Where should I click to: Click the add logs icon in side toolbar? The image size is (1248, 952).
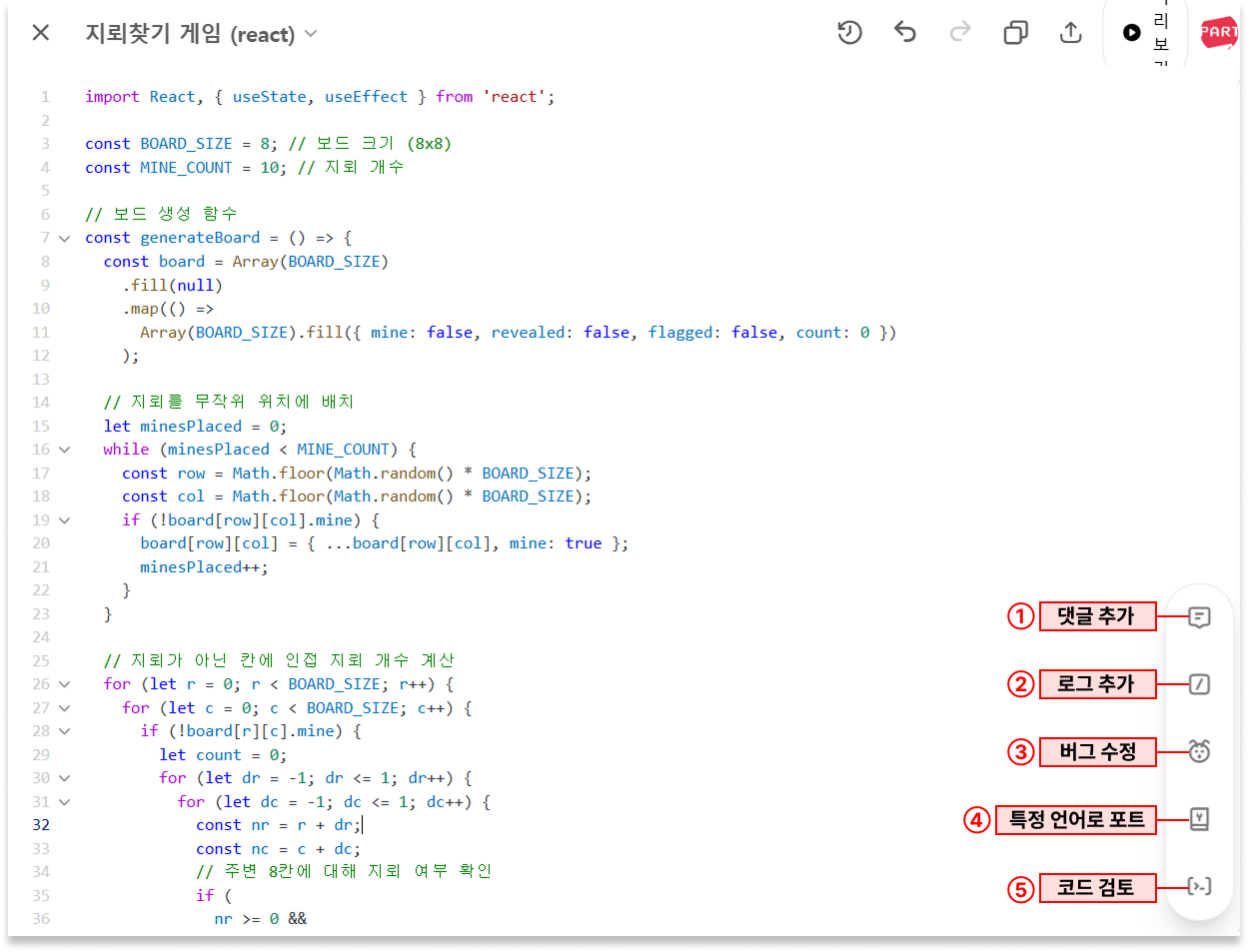[x=1199, y=684]
